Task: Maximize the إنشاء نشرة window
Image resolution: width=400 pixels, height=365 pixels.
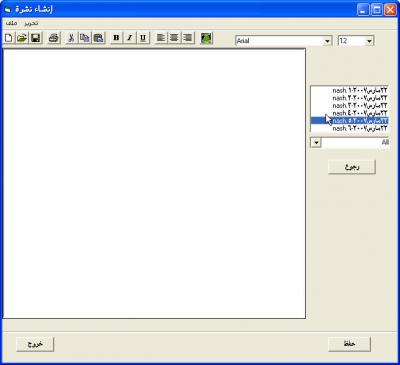Action: pos(377,10)
